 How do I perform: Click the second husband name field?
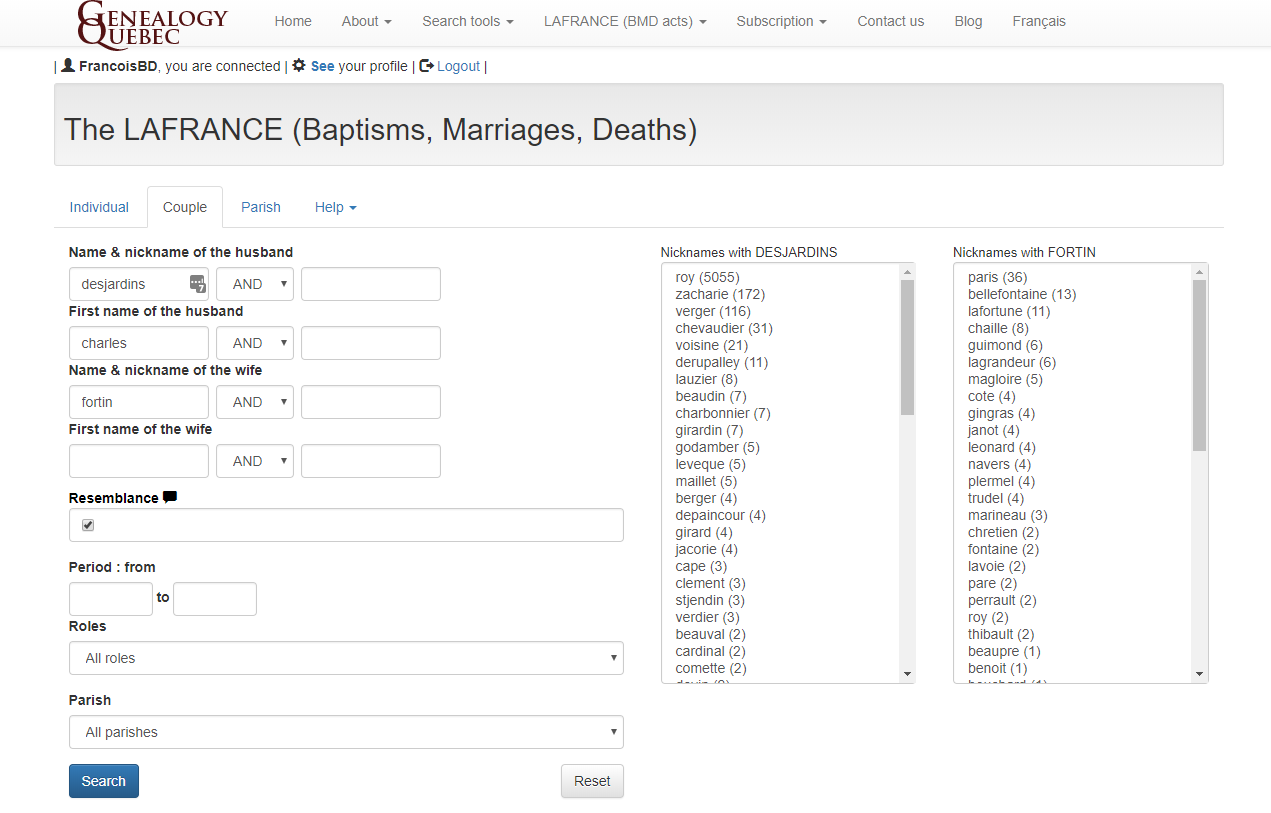371,284
